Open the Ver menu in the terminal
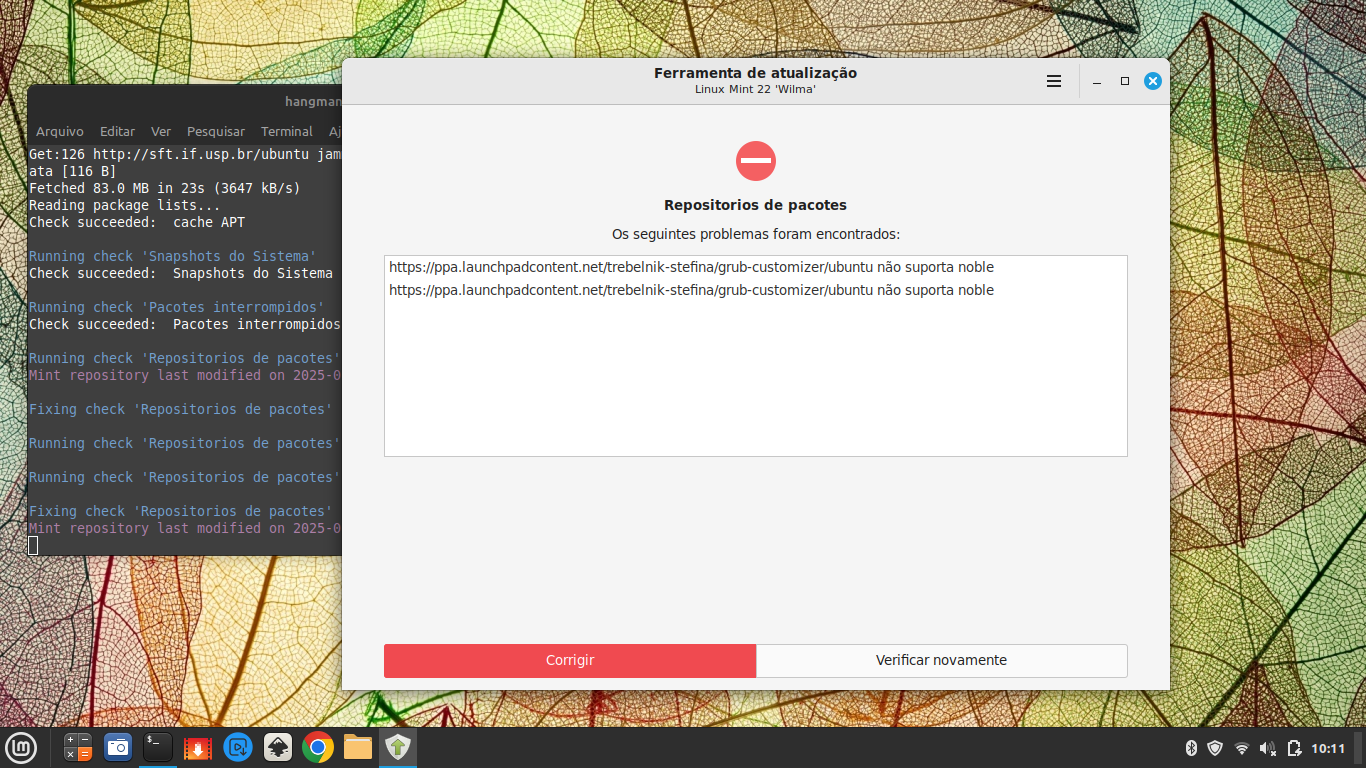1366x768 pixels. click(161, 132)
